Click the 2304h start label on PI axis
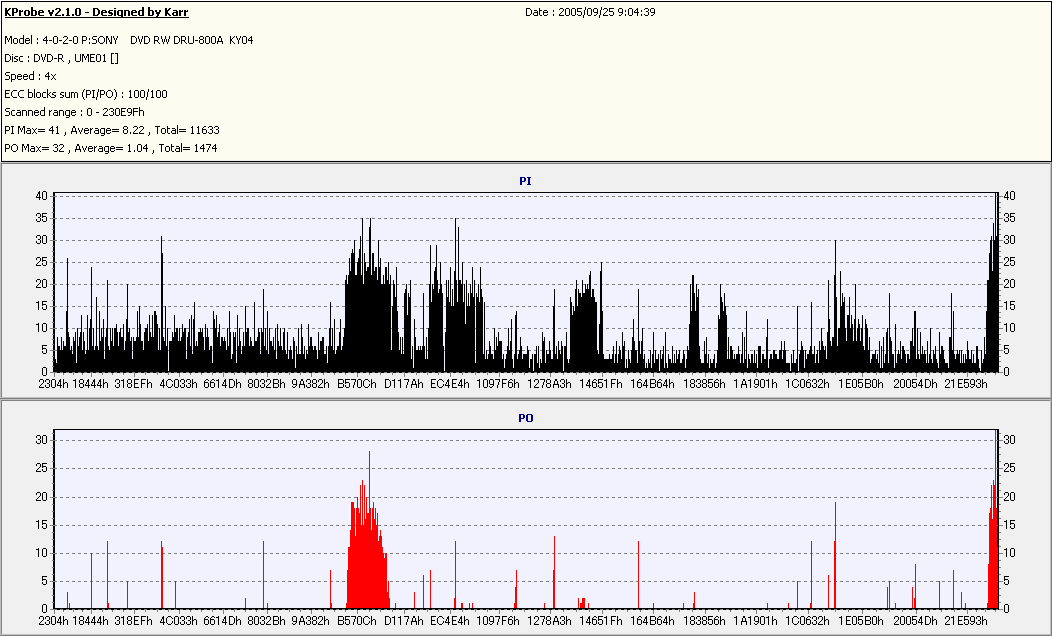The height and width of the screenshot is (636, 1052). (x=53, y=384)
